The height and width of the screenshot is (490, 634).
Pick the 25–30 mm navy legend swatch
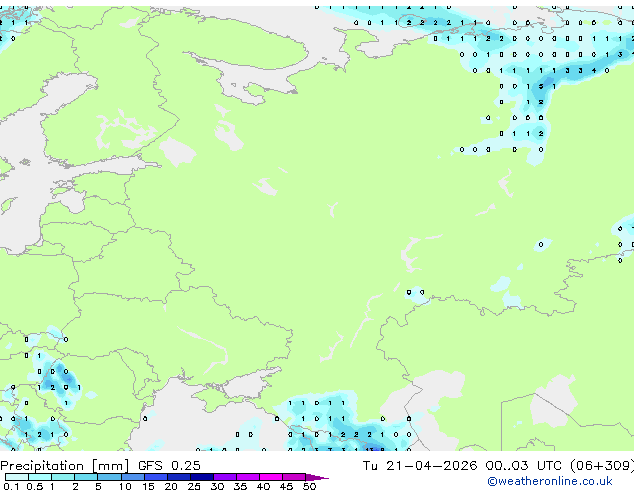pyautogui.click(x=202, y=477)
